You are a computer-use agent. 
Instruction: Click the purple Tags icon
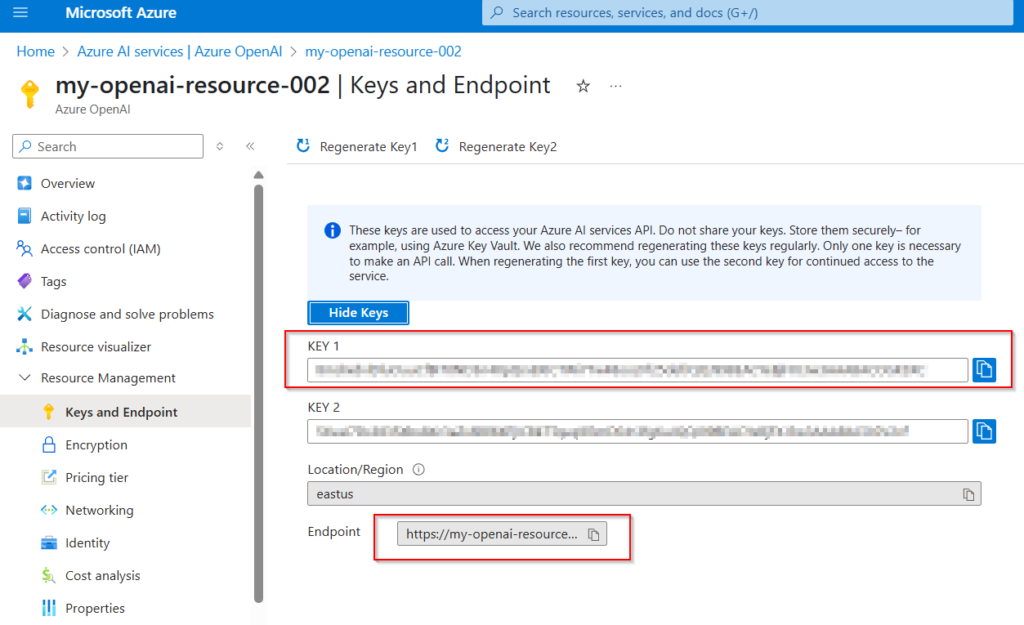tap(24, 281)
